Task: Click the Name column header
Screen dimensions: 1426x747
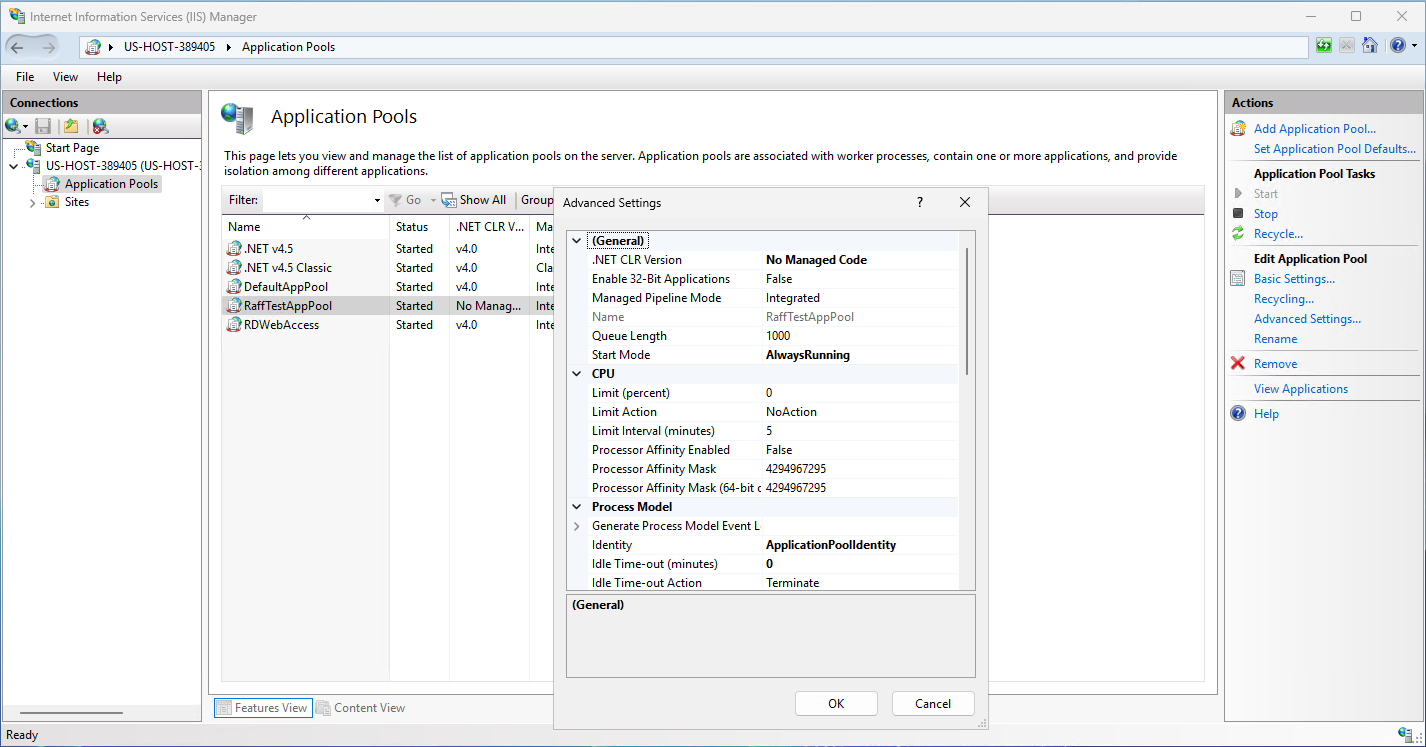Action: click(305, 227)
